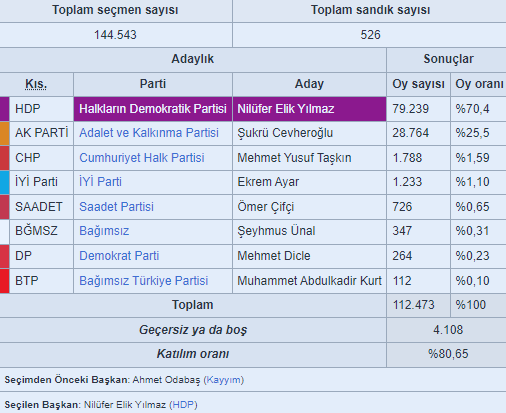506x413 pixels.
Task: Click the purple HDP color swatch
Action: pos(4,109)
